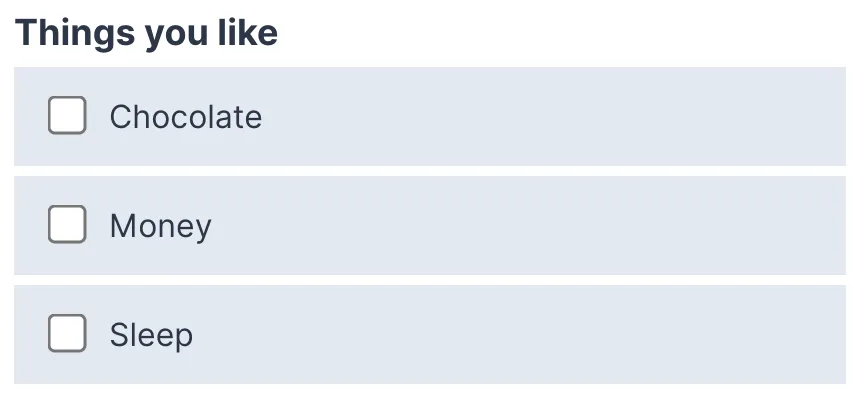
Task: Tick the Money checkbox
Action: coord(67,225)
